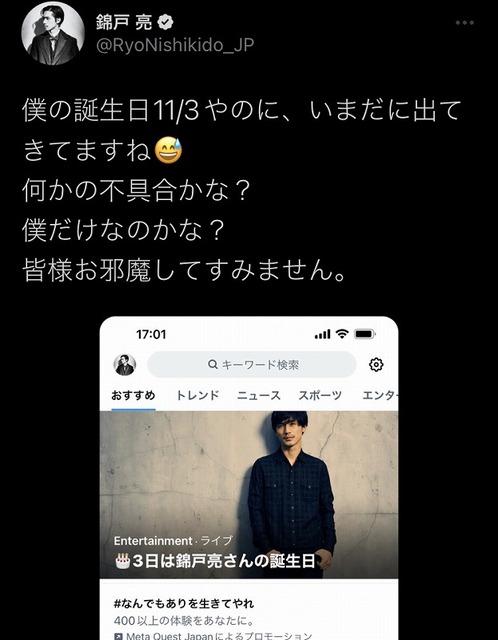Click the キーワード検索 search field
The image size is (498, 640).
251,364
